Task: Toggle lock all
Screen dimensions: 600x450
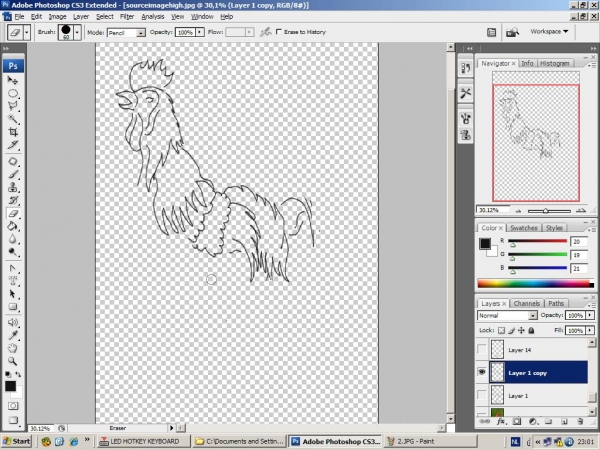Action: coord(531,330)
